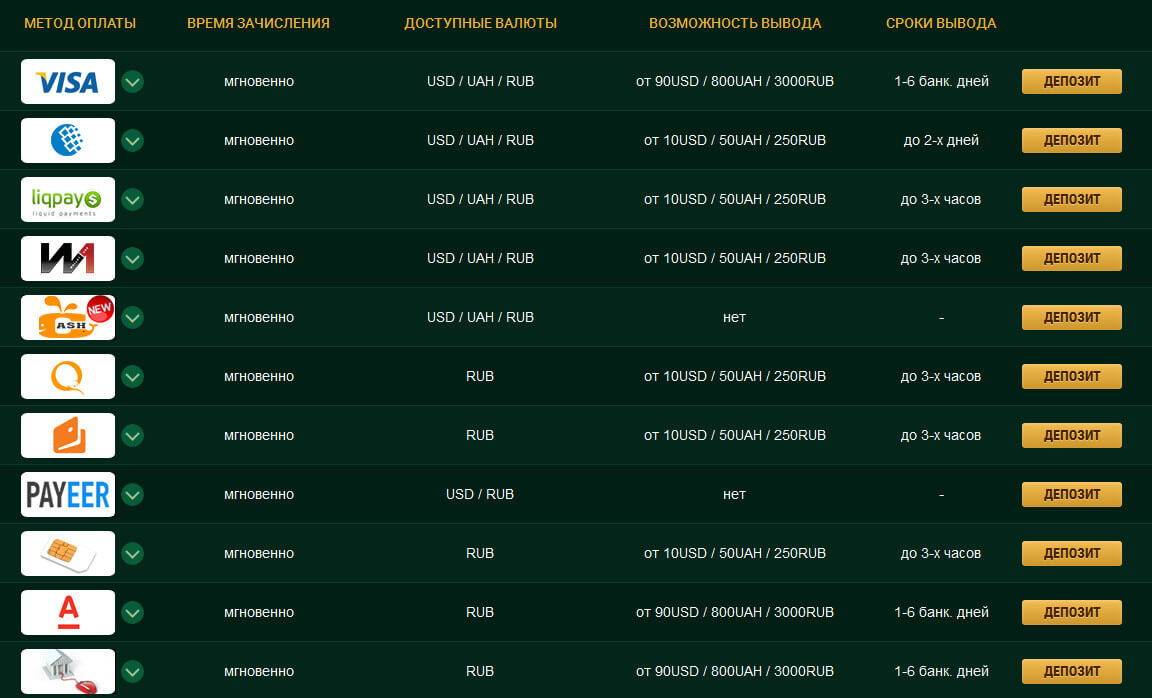This screenshot has width=1152, height=698.
Task: Select the online bank transfer logo
Action: (x=68, y=672)
